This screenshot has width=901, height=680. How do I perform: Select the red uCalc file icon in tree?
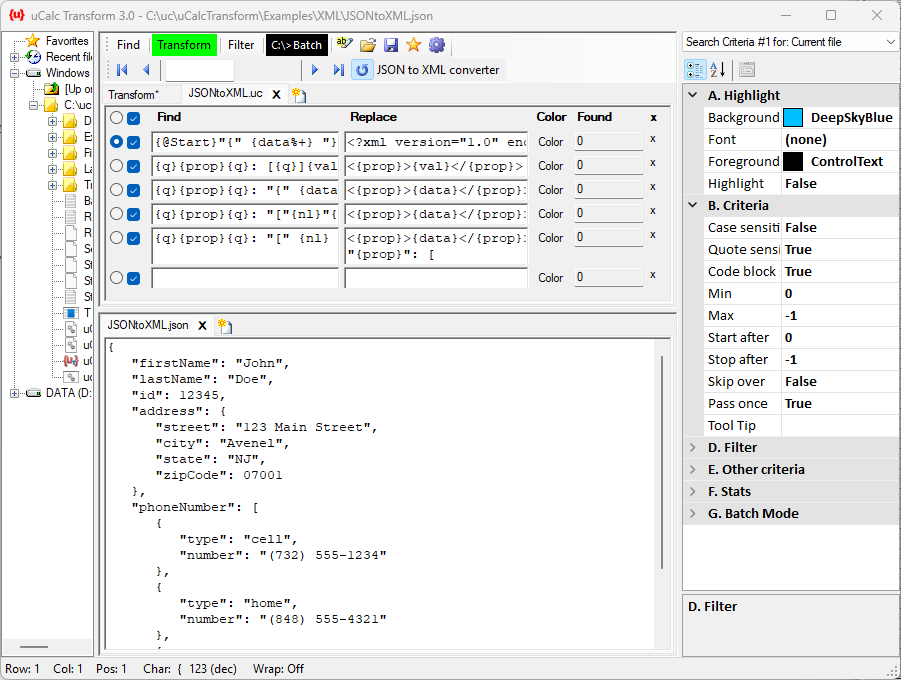click(71, 361)
